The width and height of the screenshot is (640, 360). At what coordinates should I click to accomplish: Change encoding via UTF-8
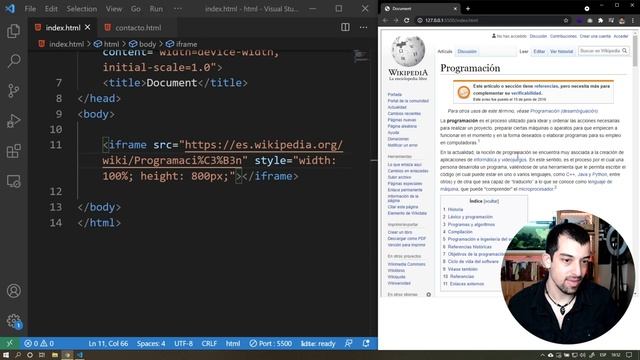[183, 343]
